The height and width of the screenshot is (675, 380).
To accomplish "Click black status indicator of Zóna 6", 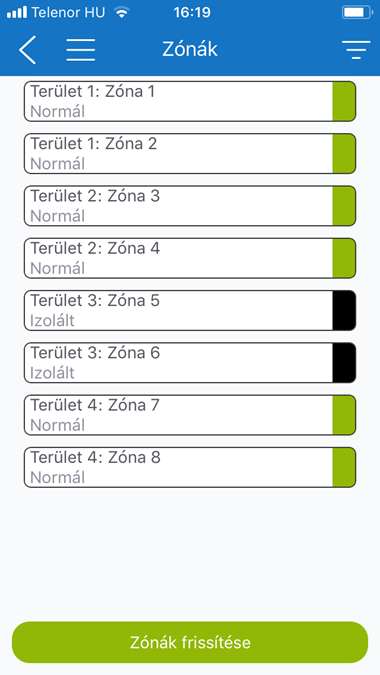I will 344,363.
